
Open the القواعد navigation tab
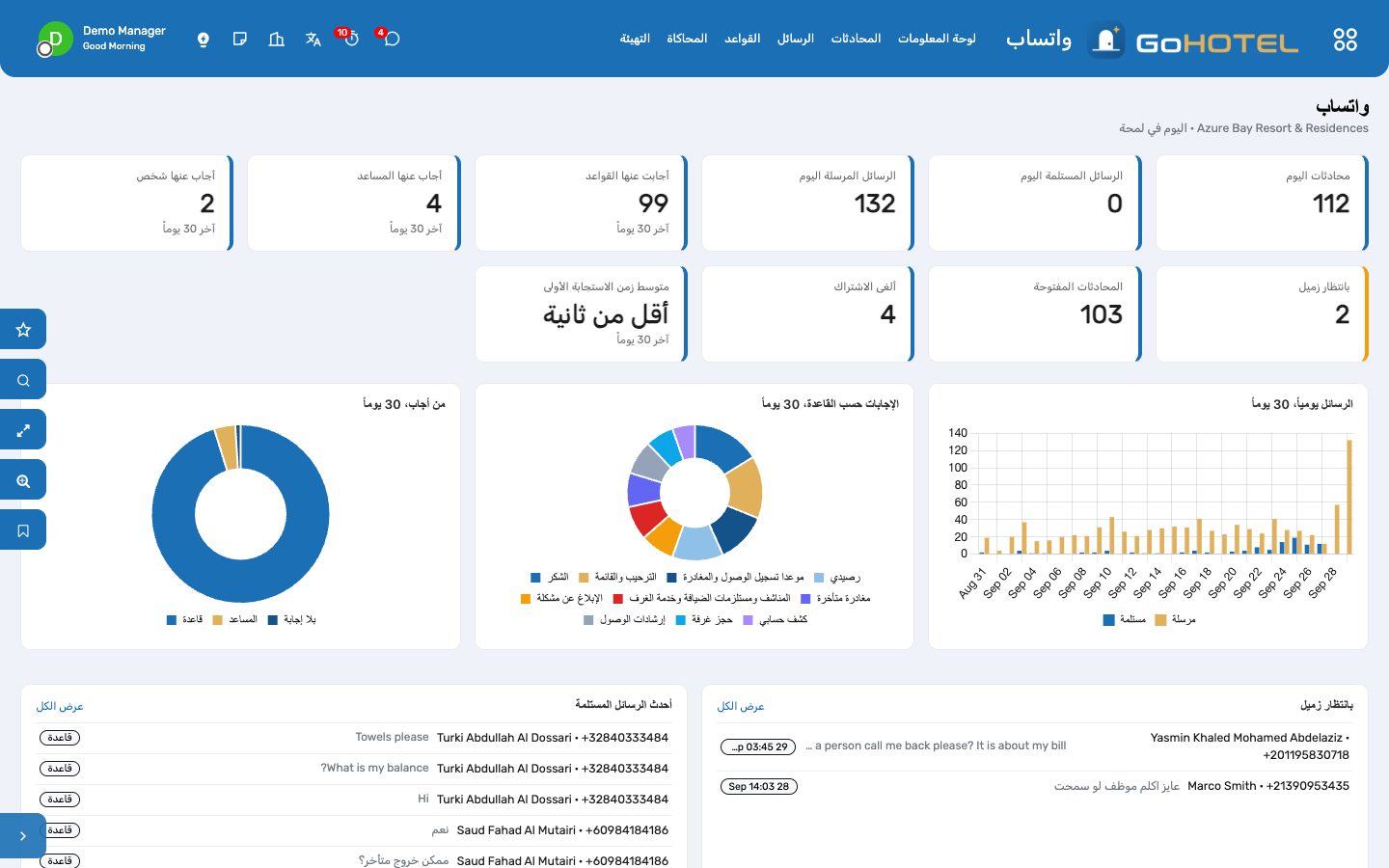click(x=742, y=39)
